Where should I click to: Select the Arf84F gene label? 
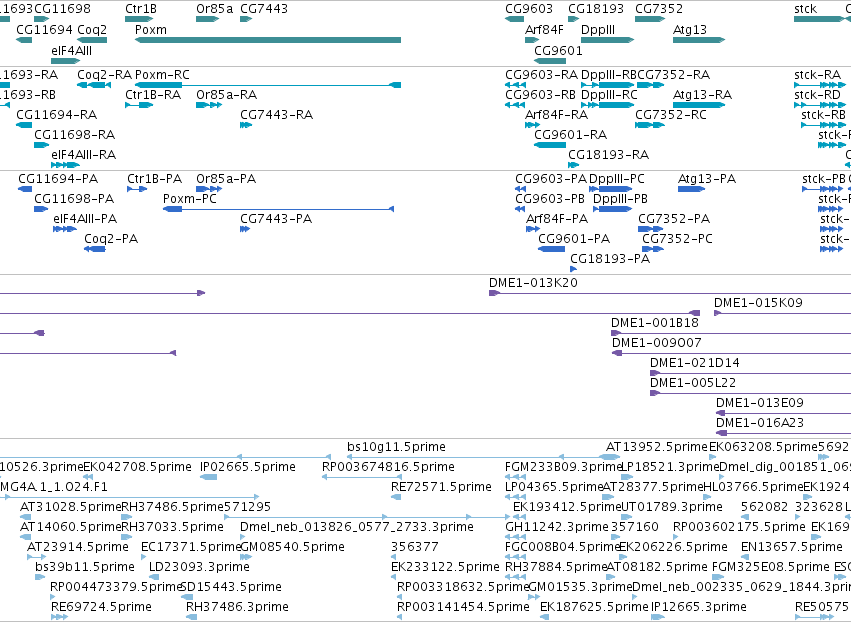[544, 30]
